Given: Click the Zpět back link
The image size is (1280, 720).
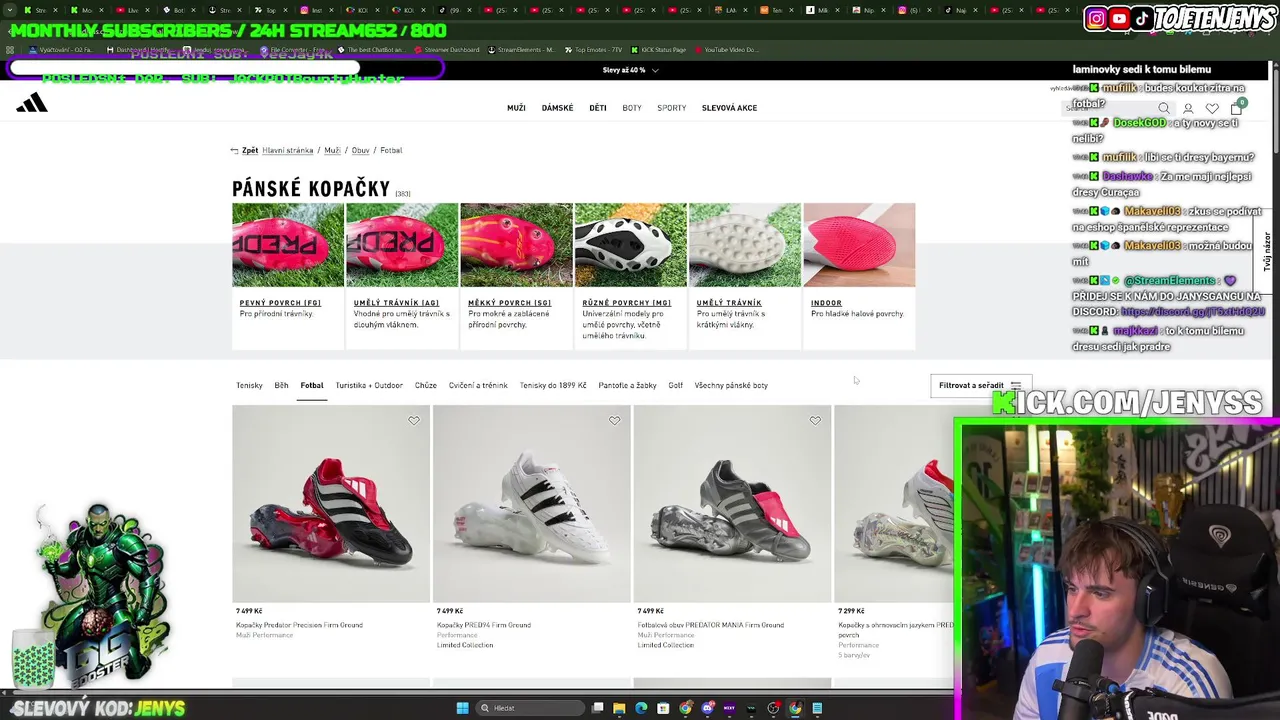Looking at the screenshot, I should click(249, 150).
